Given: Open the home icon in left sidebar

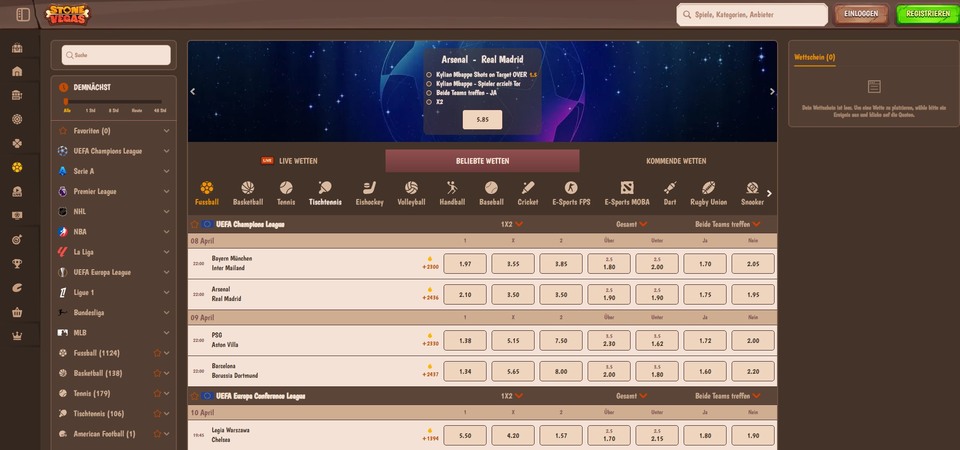Looking at the screenshot, I should coord(17,71).
